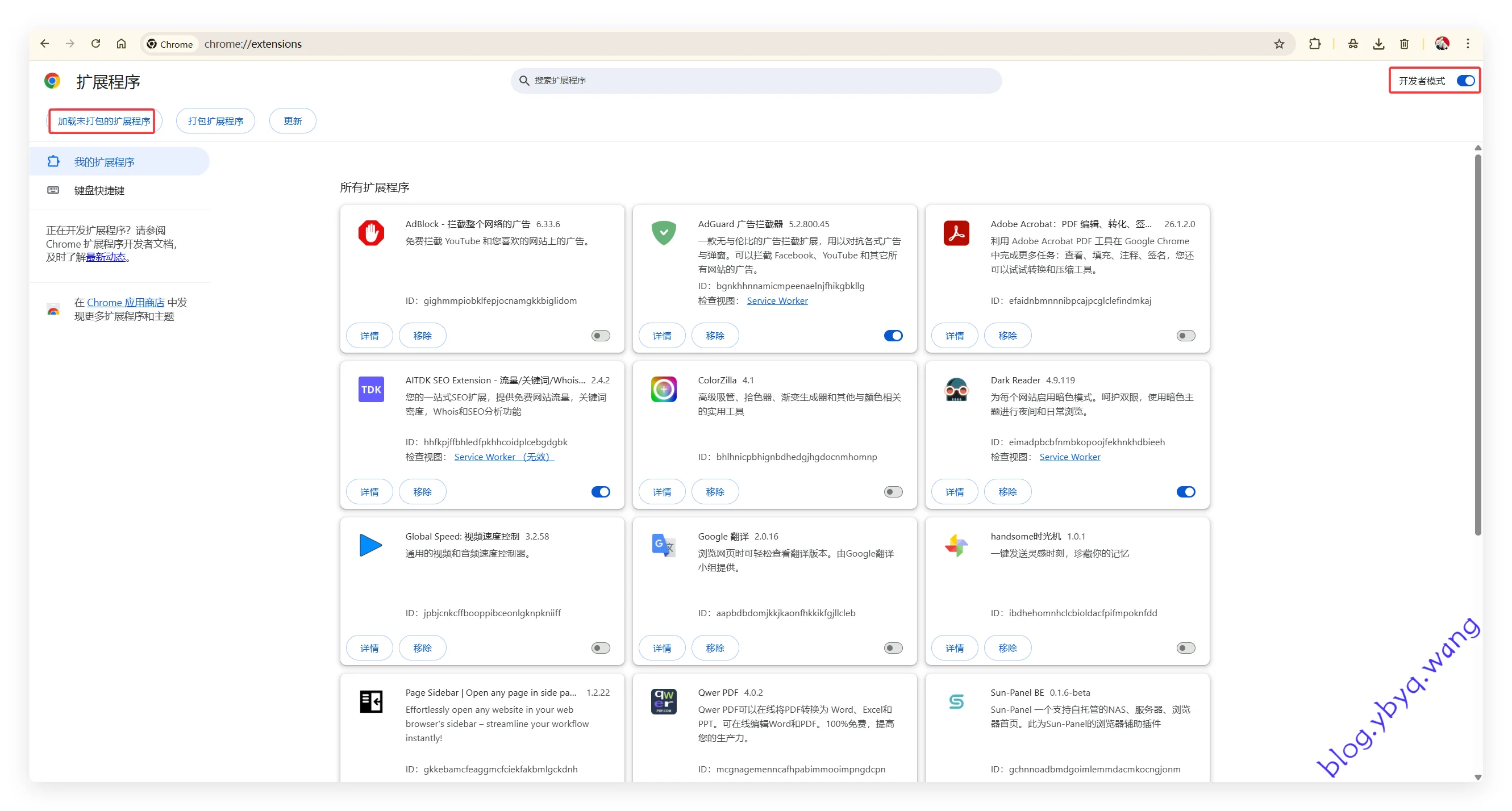Click the home page icon
This screenshot has width=1512, height=811.
click(121, 44)
